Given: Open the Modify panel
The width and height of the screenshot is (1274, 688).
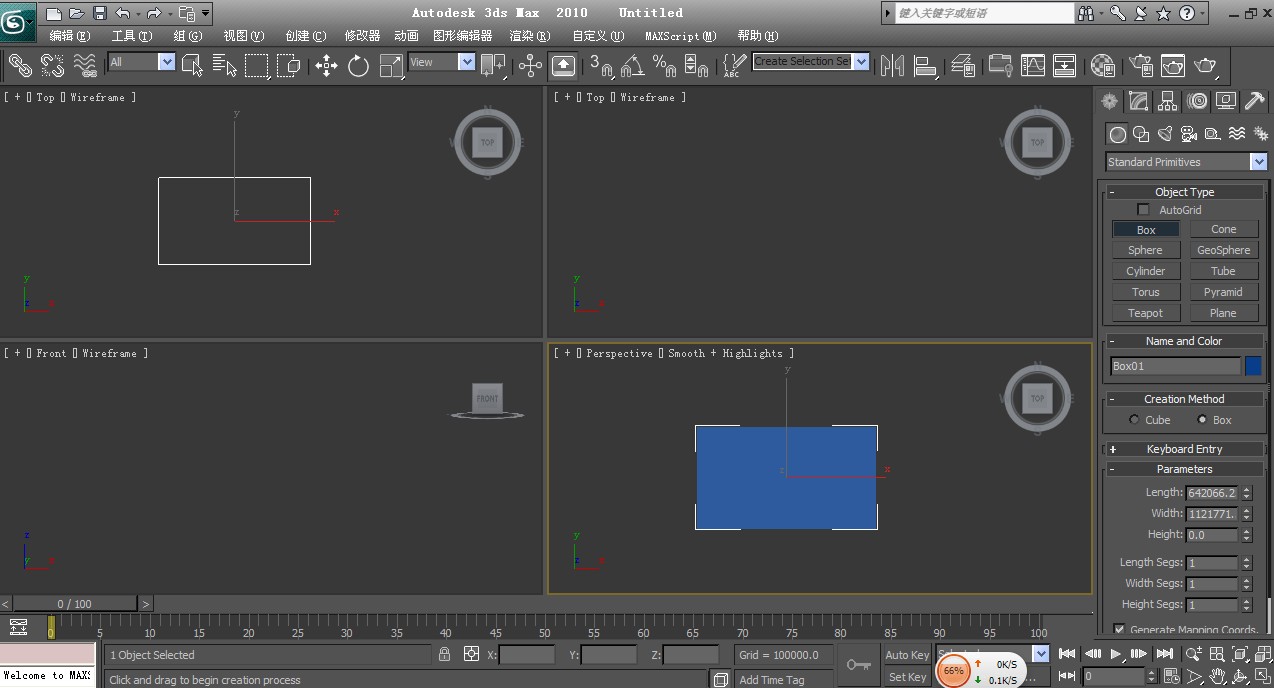Looking at the screenshot, I should click(x=1139, y=100).
